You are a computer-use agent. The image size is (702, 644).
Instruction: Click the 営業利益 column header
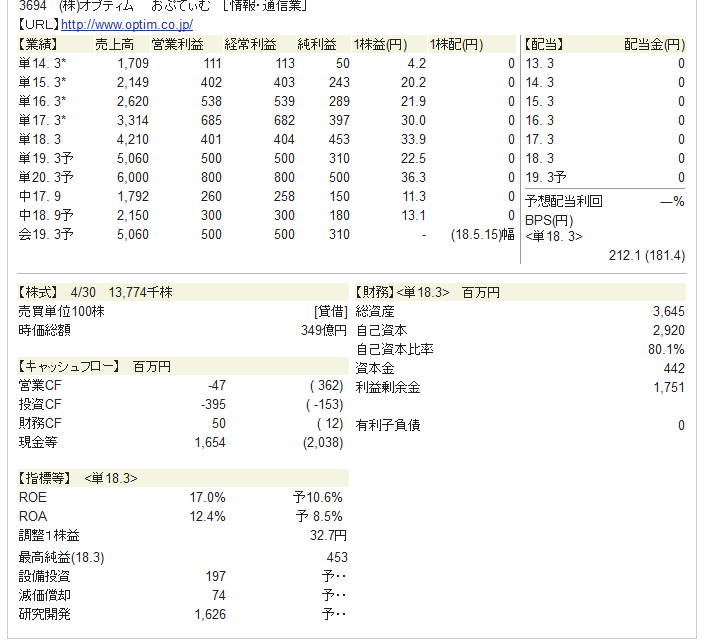tap(177, 45)
